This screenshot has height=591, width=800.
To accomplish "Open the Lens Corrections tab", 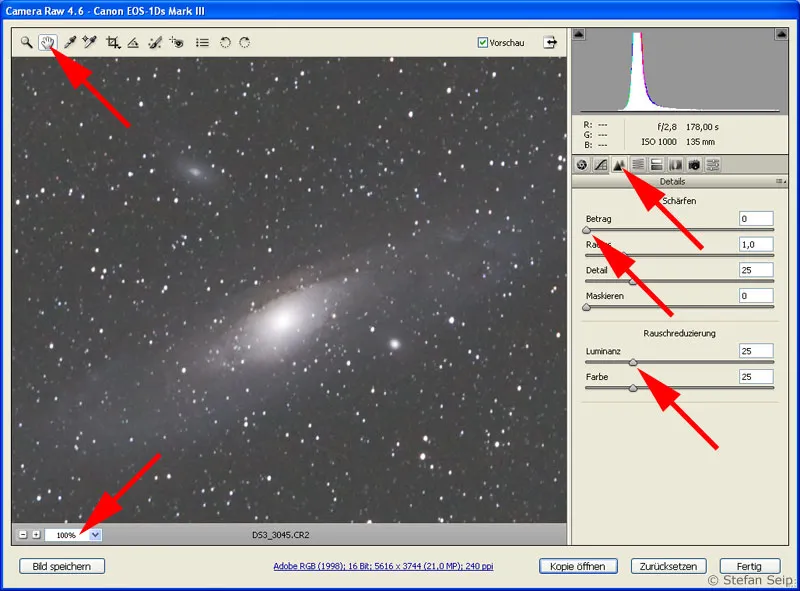I will (x=675, y=165).
